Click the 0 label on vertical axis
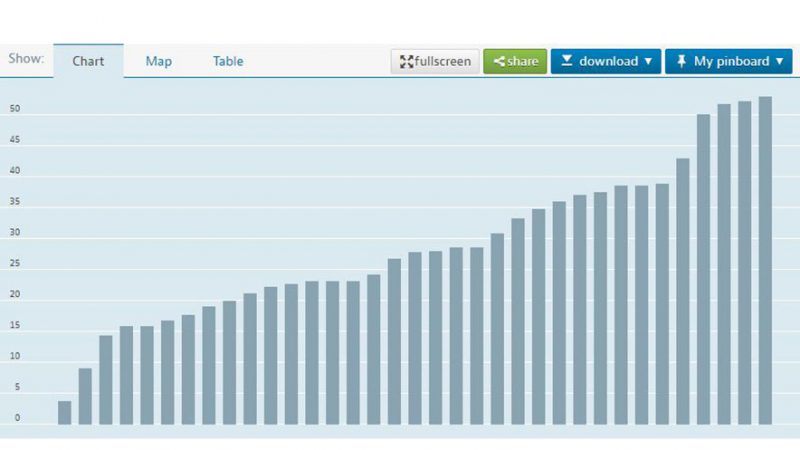 (x=17, y=418)
